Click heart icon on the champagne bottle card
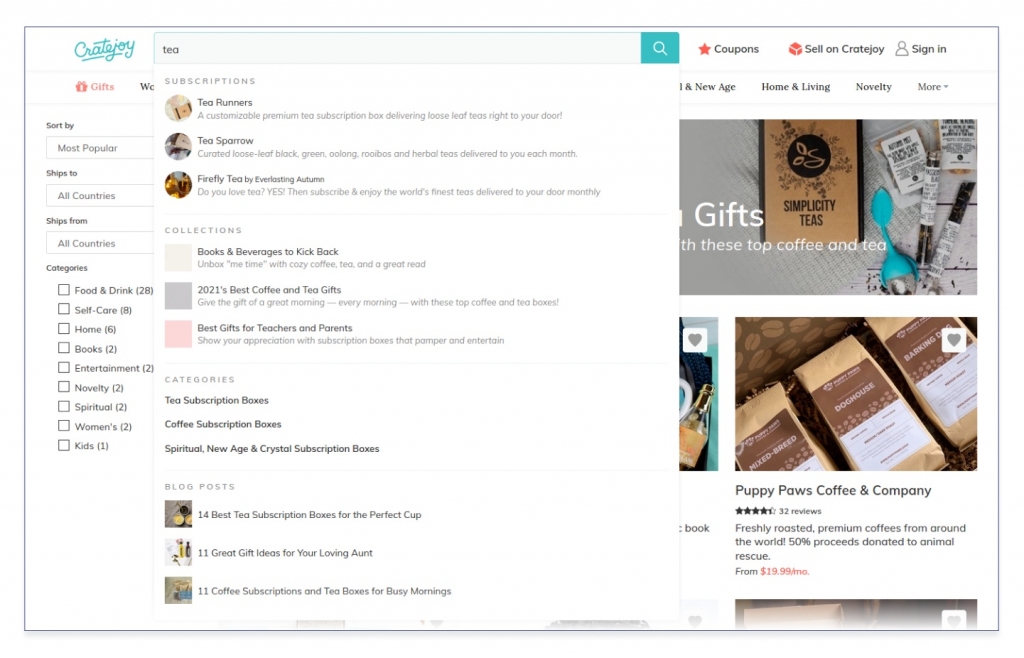Screen dimensions: 1024x658 tap(695, 339)
